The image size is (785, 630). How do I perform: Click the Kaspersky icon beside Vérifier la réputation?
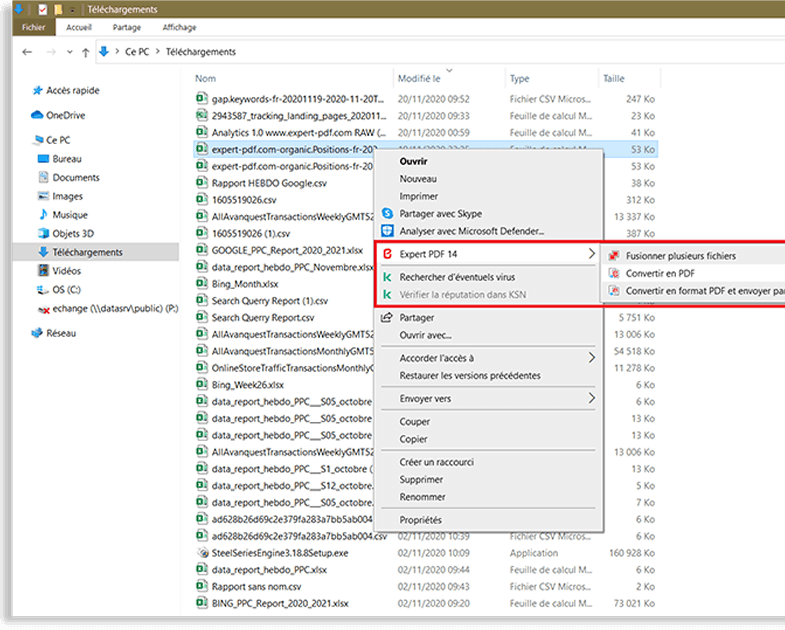387,294
